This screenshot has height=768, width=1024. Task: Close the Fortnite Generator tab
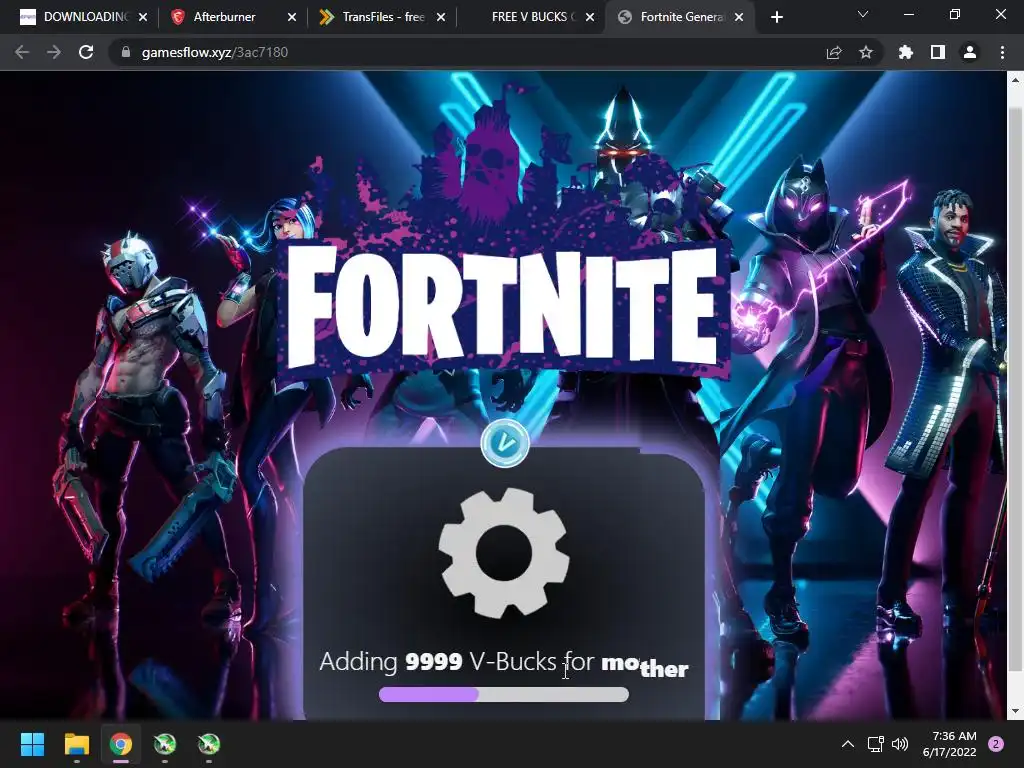click(739, 18)
